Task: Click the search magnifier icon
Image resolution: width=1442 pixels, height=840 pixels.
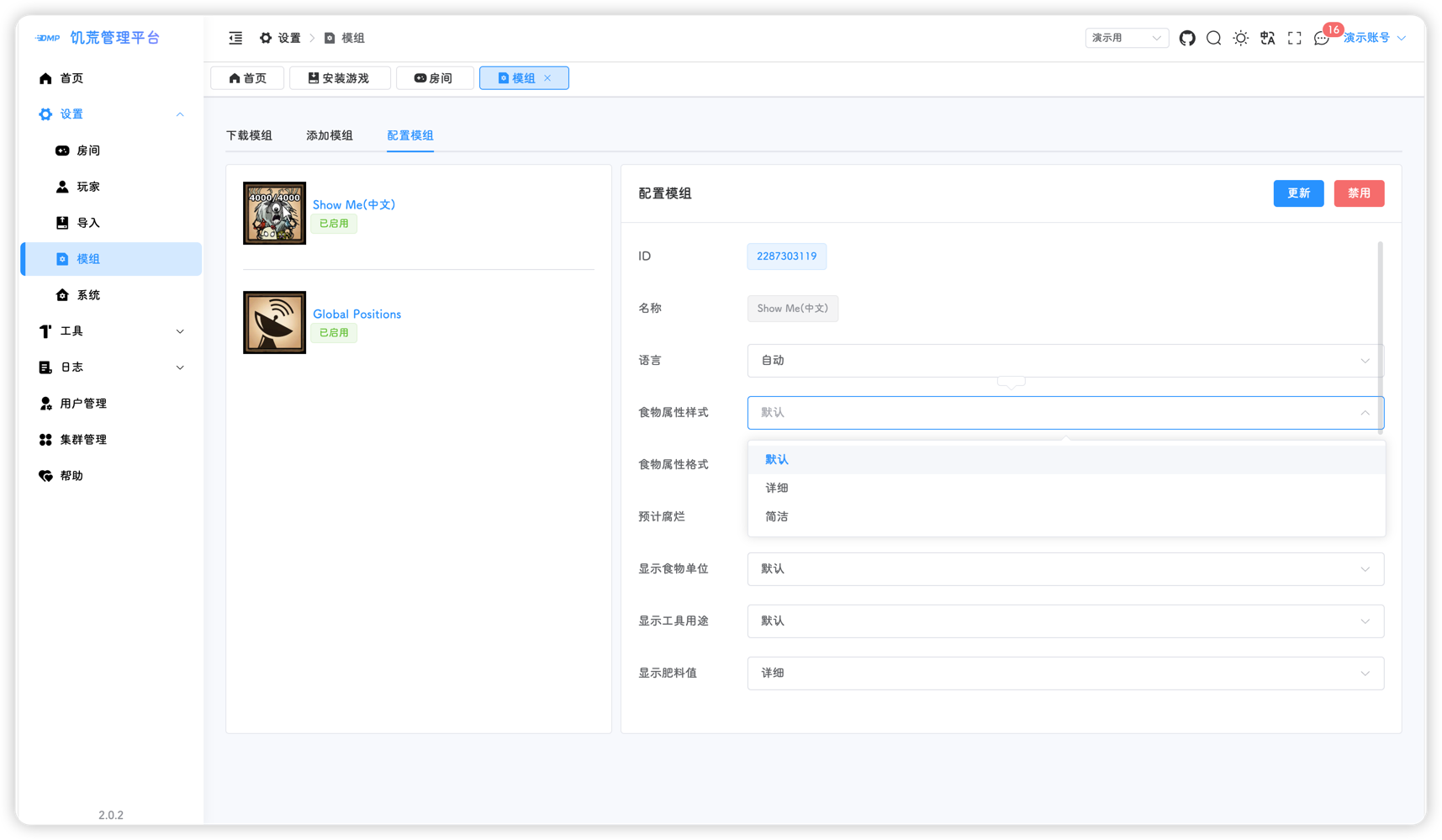Action: tap(1213, 38)
